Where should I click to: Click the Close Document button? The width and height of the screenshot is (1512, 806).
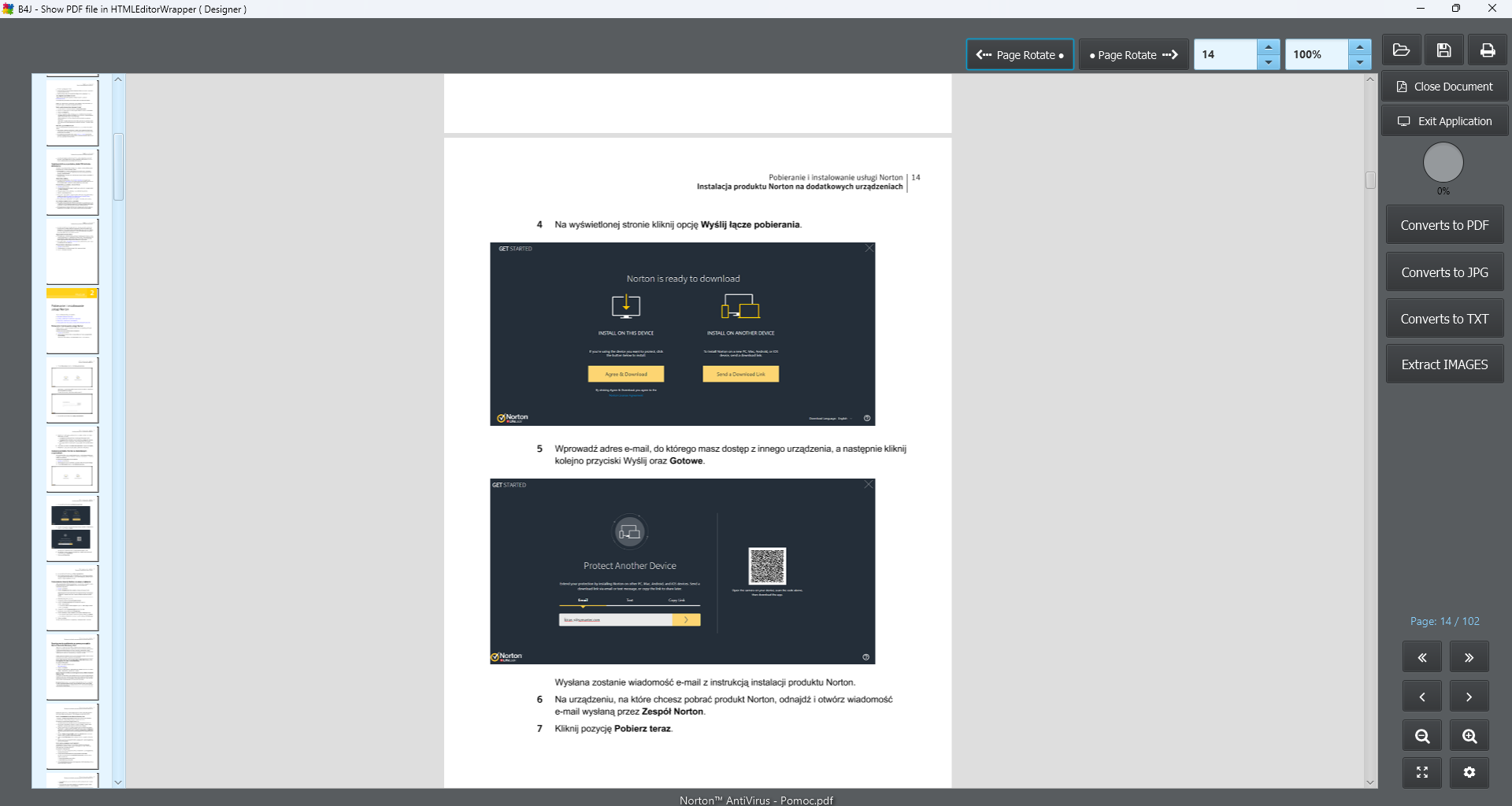[x=1445, y=87]
